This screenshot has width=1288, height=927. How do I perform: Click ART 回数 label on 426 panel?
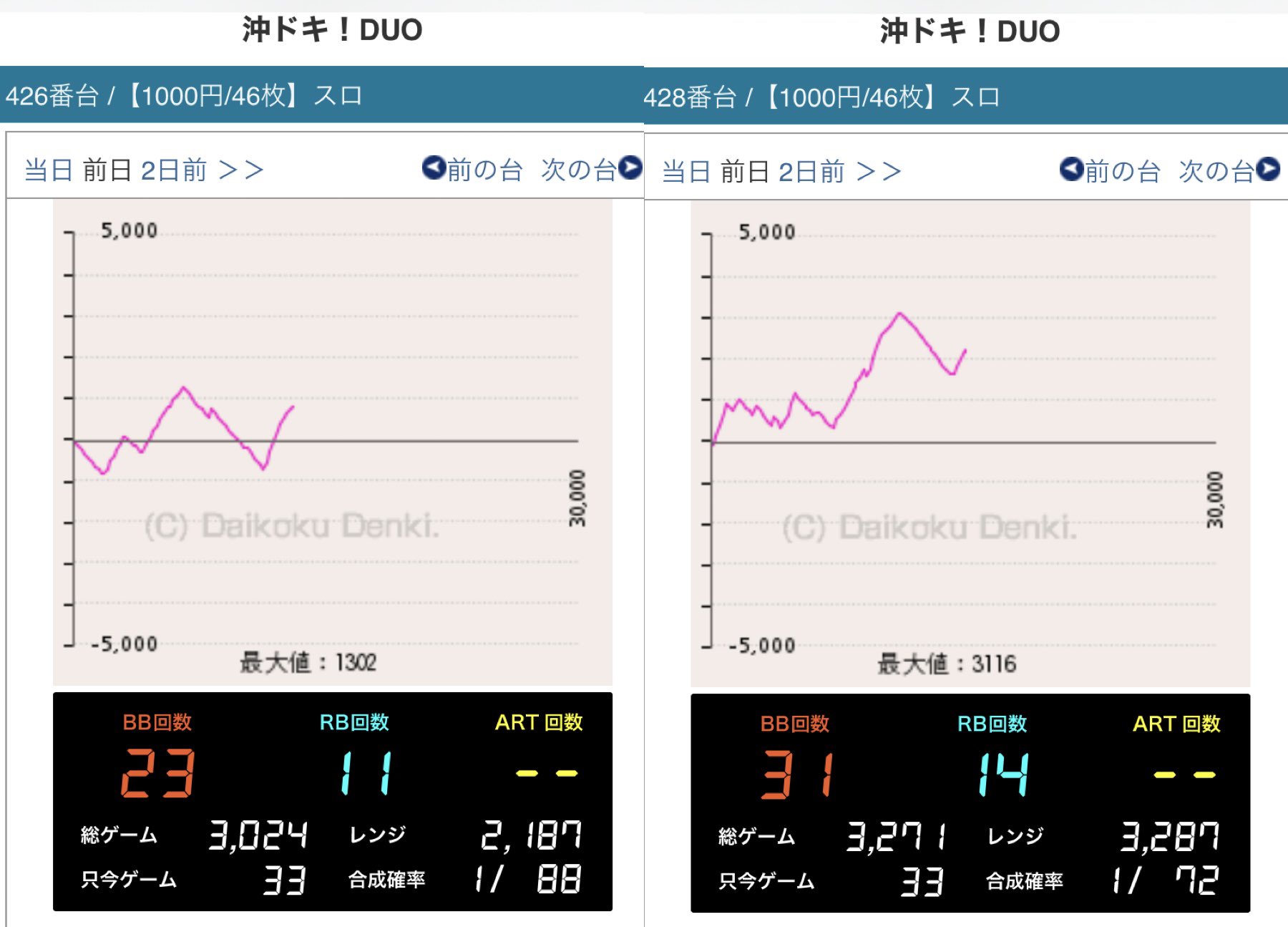click(539, 722)
